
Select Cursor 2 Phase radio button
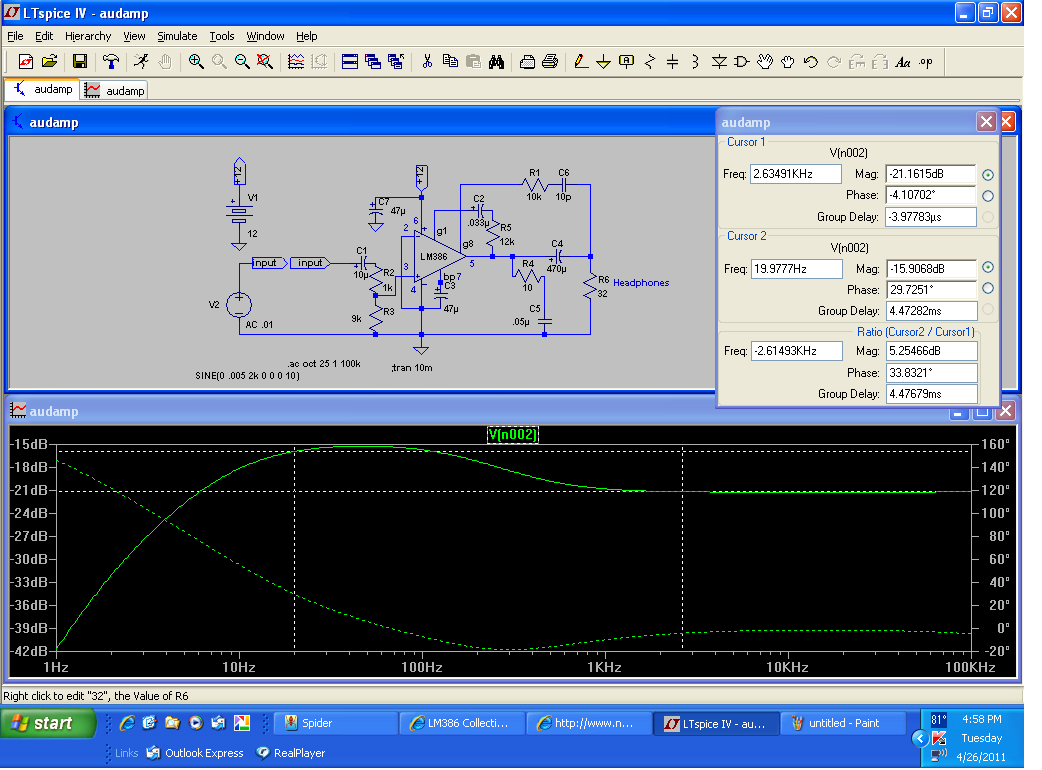coord(988,288)
